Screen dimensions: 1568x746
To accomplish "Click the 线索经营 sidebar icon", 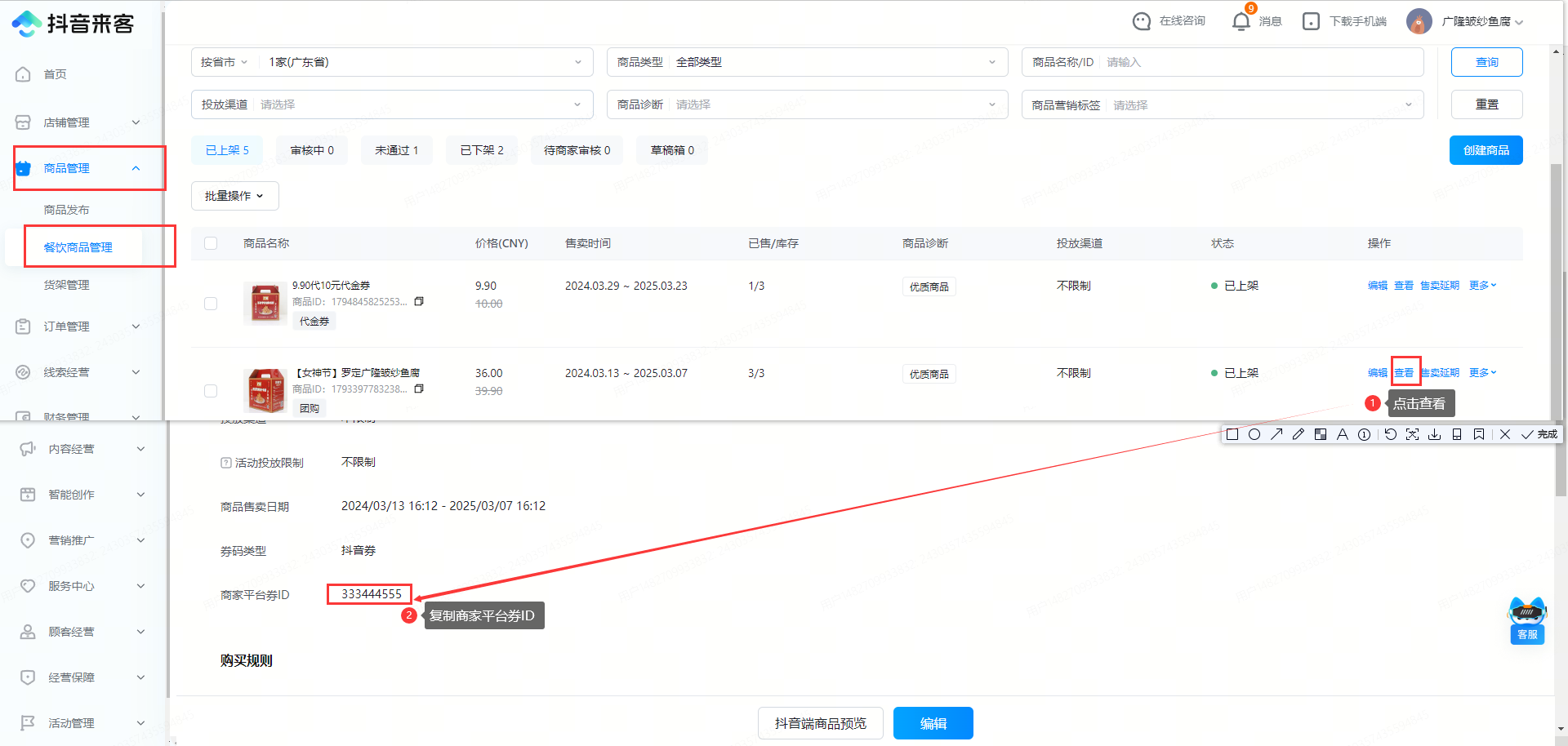I will 23,372.
